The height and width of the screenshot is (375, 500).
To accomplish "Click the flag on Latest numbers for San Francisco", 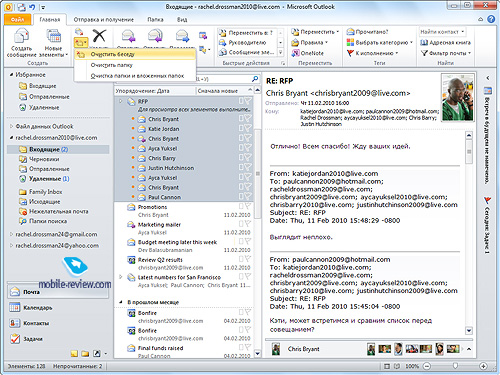I will [x=248, y=276].
